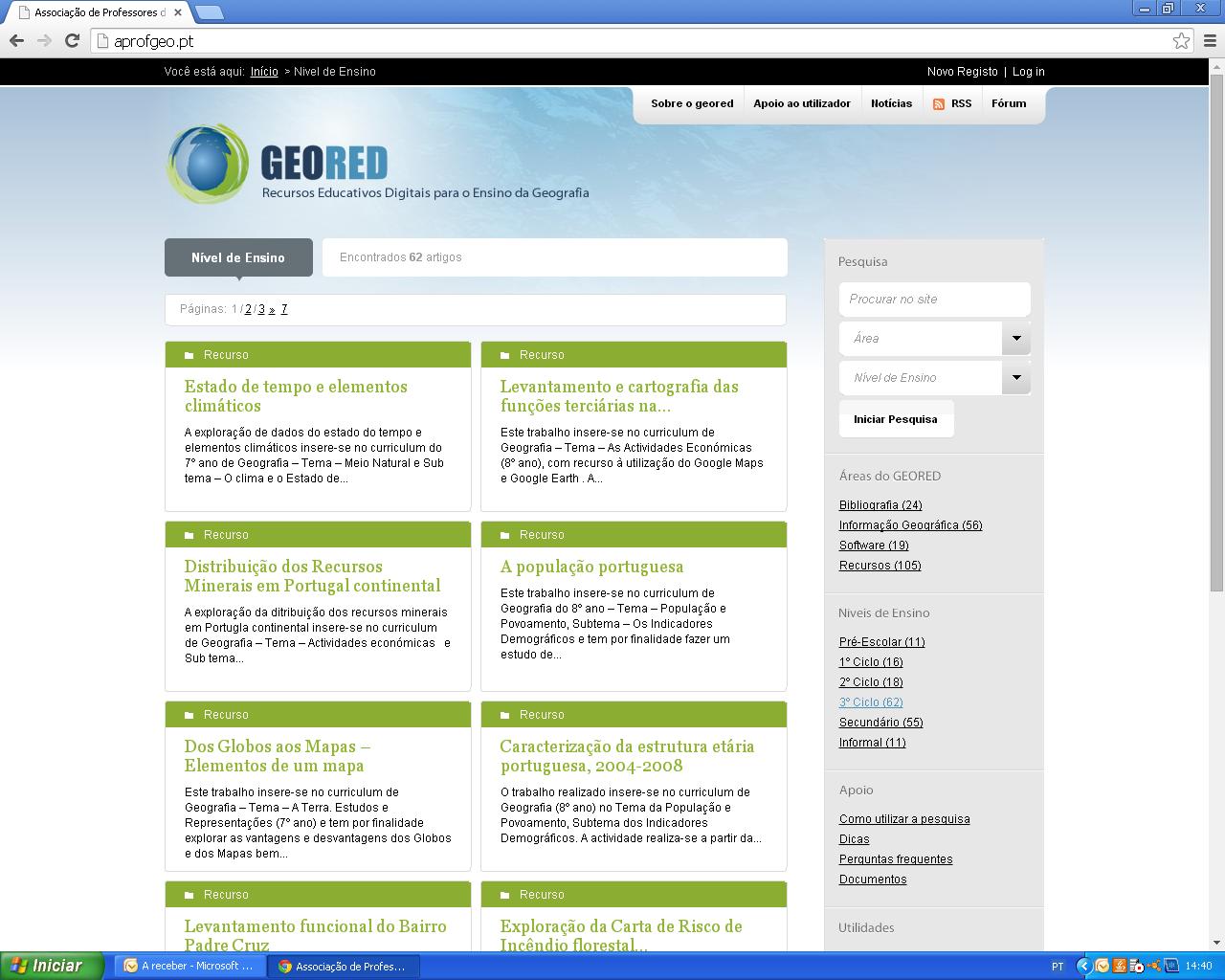Click folder icon on Caracterização da estrutura card
This screenshot has width=1225, height=980.
coord(504,715)
